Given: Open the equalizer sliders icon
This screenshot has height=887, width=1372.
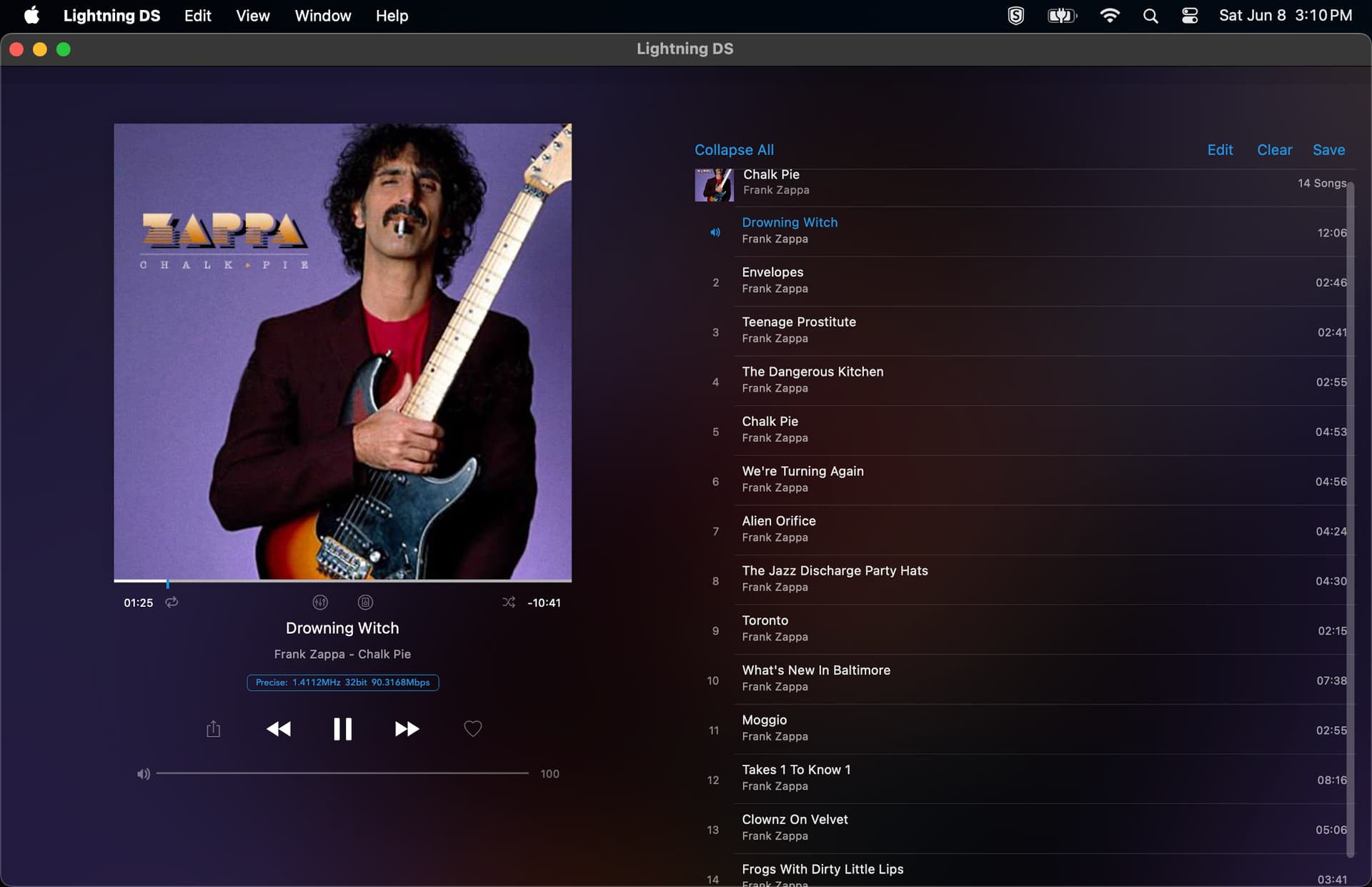Looking at the screenshot, I should [x=320, y=603].
